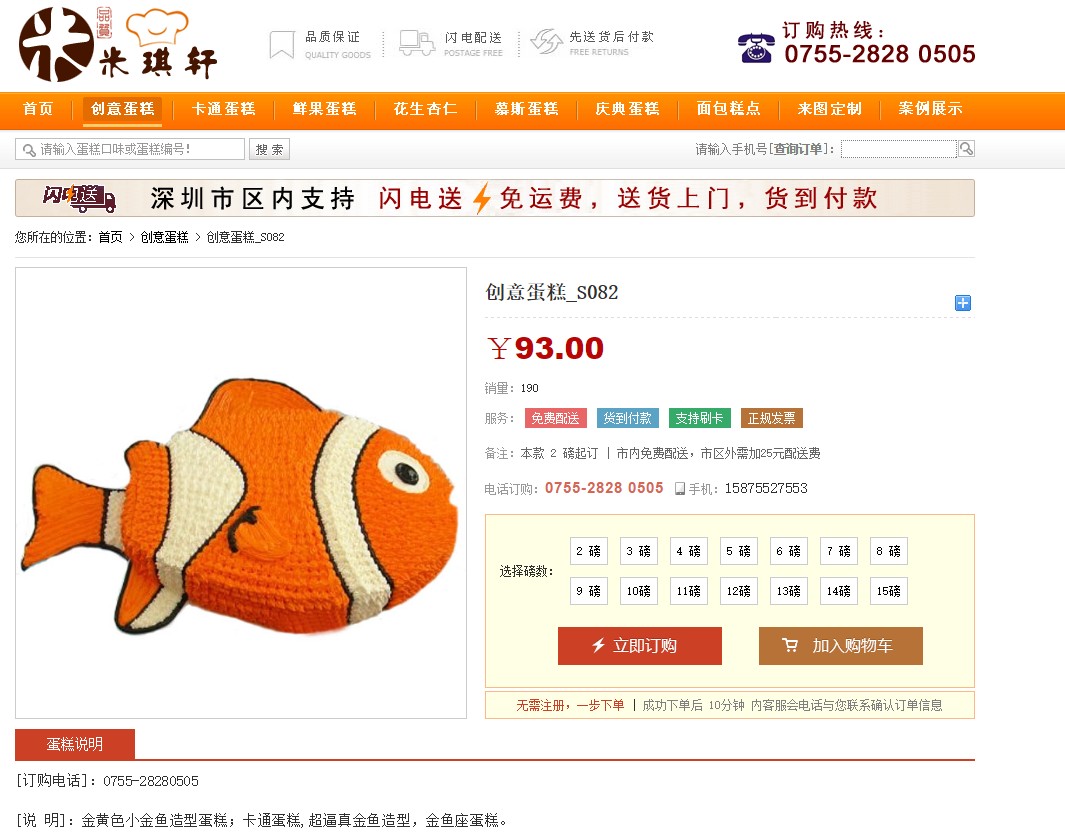Open the 卡通蛋糕 menu
The height and width of the screenshot is (839, 1065).
pos(223,109)
